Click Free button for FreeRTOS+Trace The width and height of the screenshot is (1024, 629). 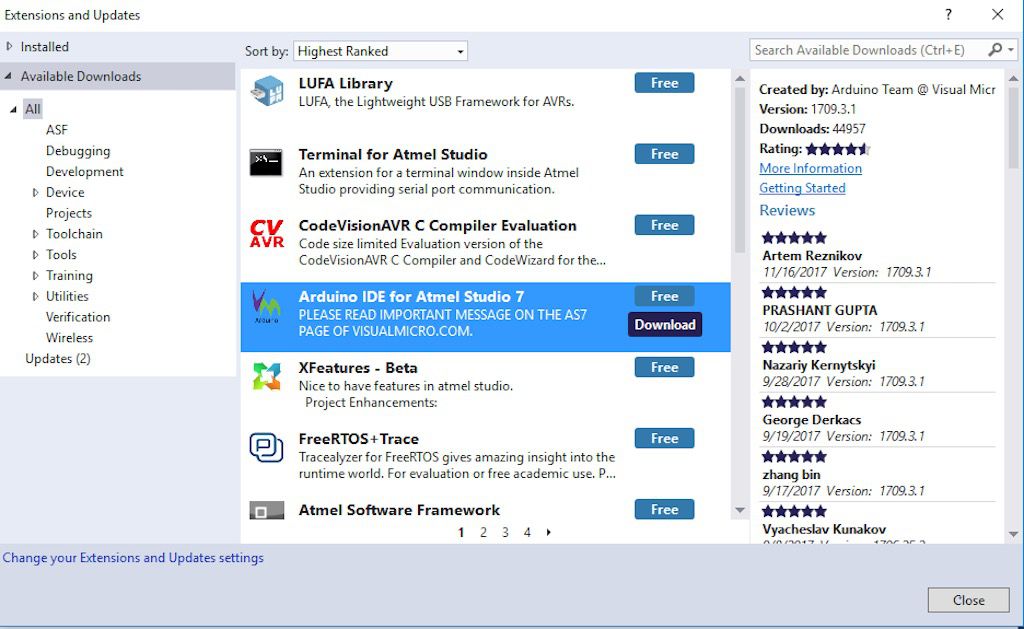click(664, 439)
